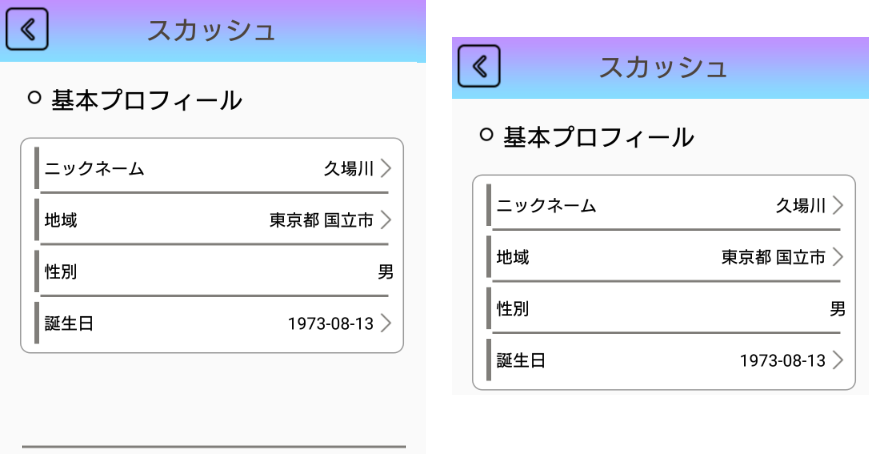Click the 性別 label in left panel
Image resolution: width=878 pixels, height=454 pixels.
(61, 272)
